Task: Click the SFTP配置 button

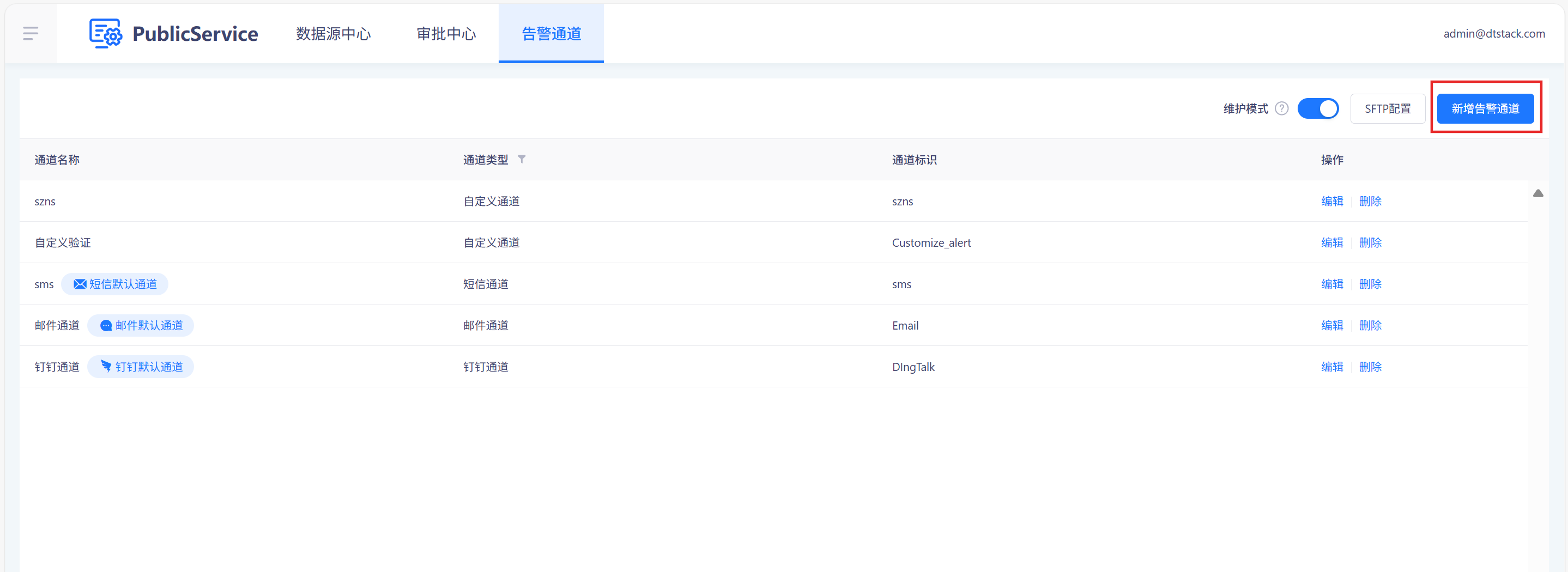Action: coord(1387,109)
